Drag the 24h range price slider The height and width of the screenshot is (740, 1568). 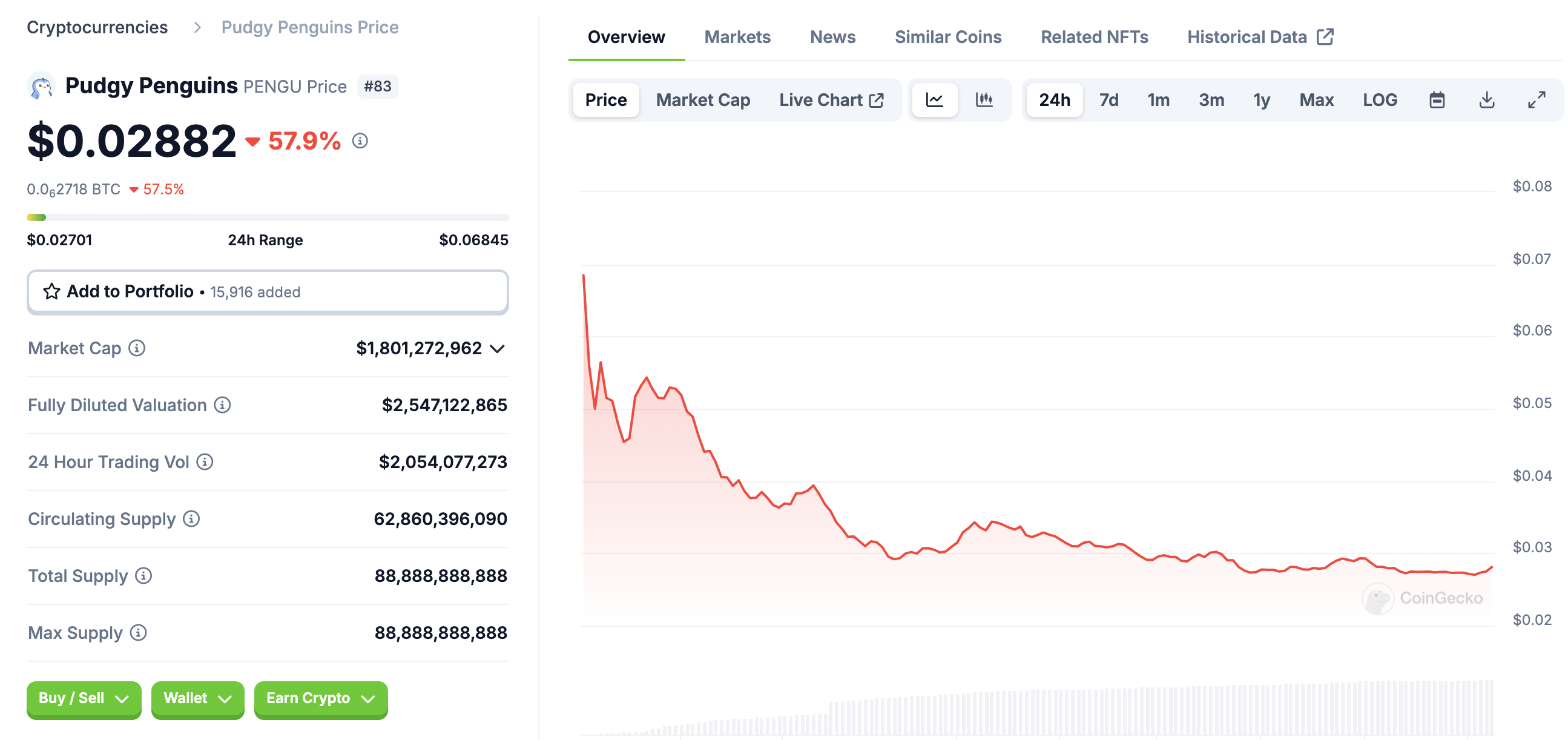coord(41,216)
